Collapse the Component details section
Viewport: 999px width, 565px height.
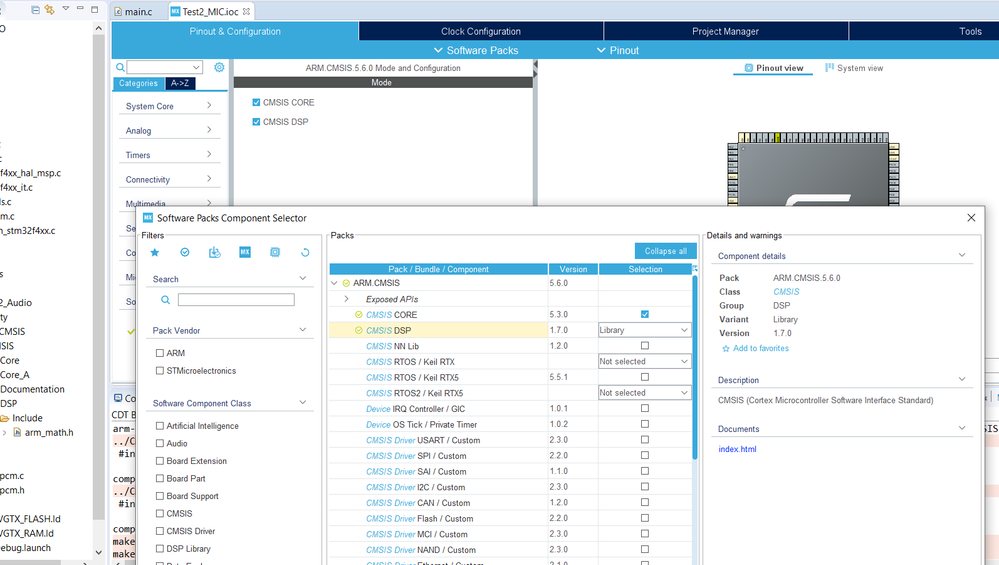(x=962, y=255)
